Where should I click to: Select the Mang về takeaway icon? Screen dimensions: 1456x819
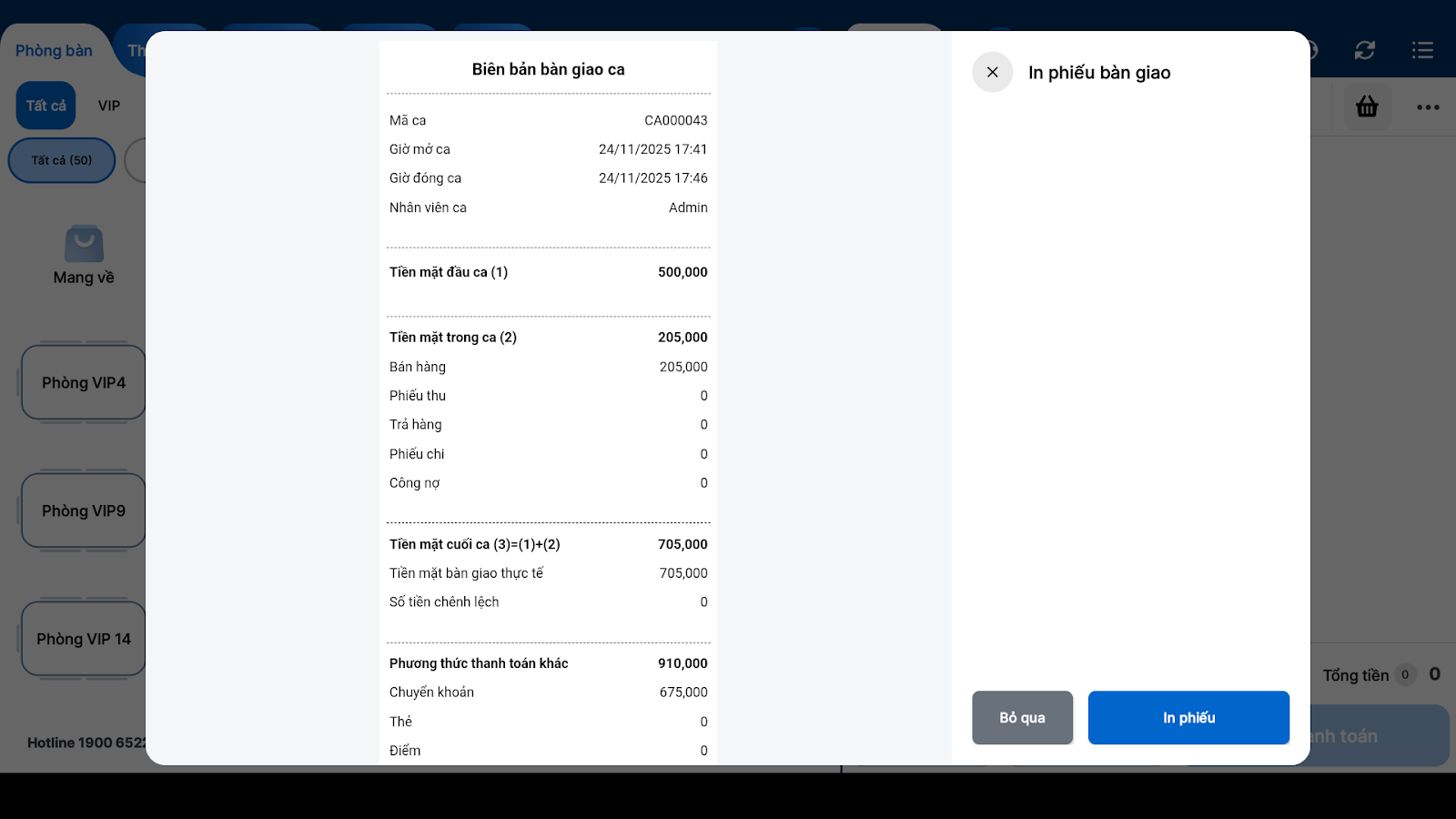pos(84,245)
